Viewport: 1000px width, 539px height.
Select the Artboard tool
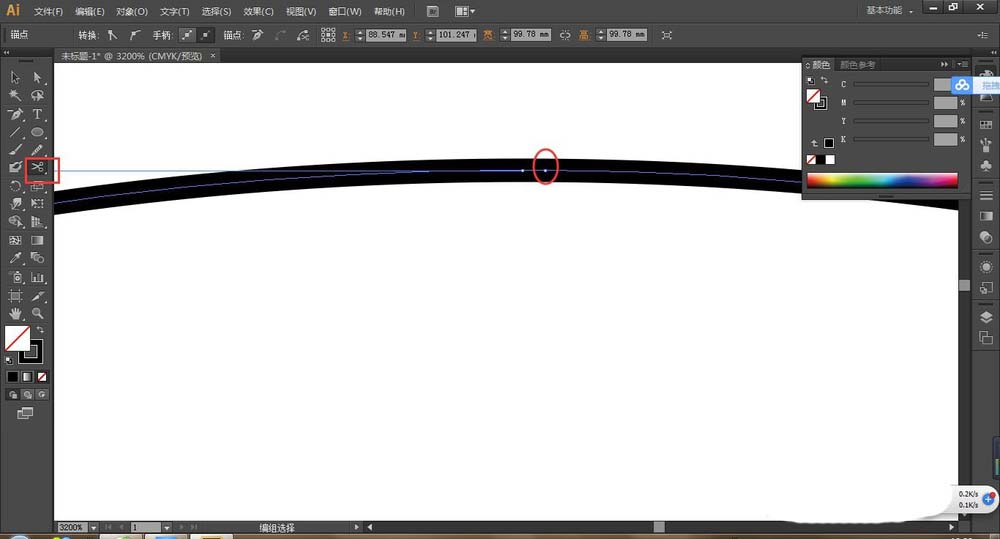click(x=15, y=296)
